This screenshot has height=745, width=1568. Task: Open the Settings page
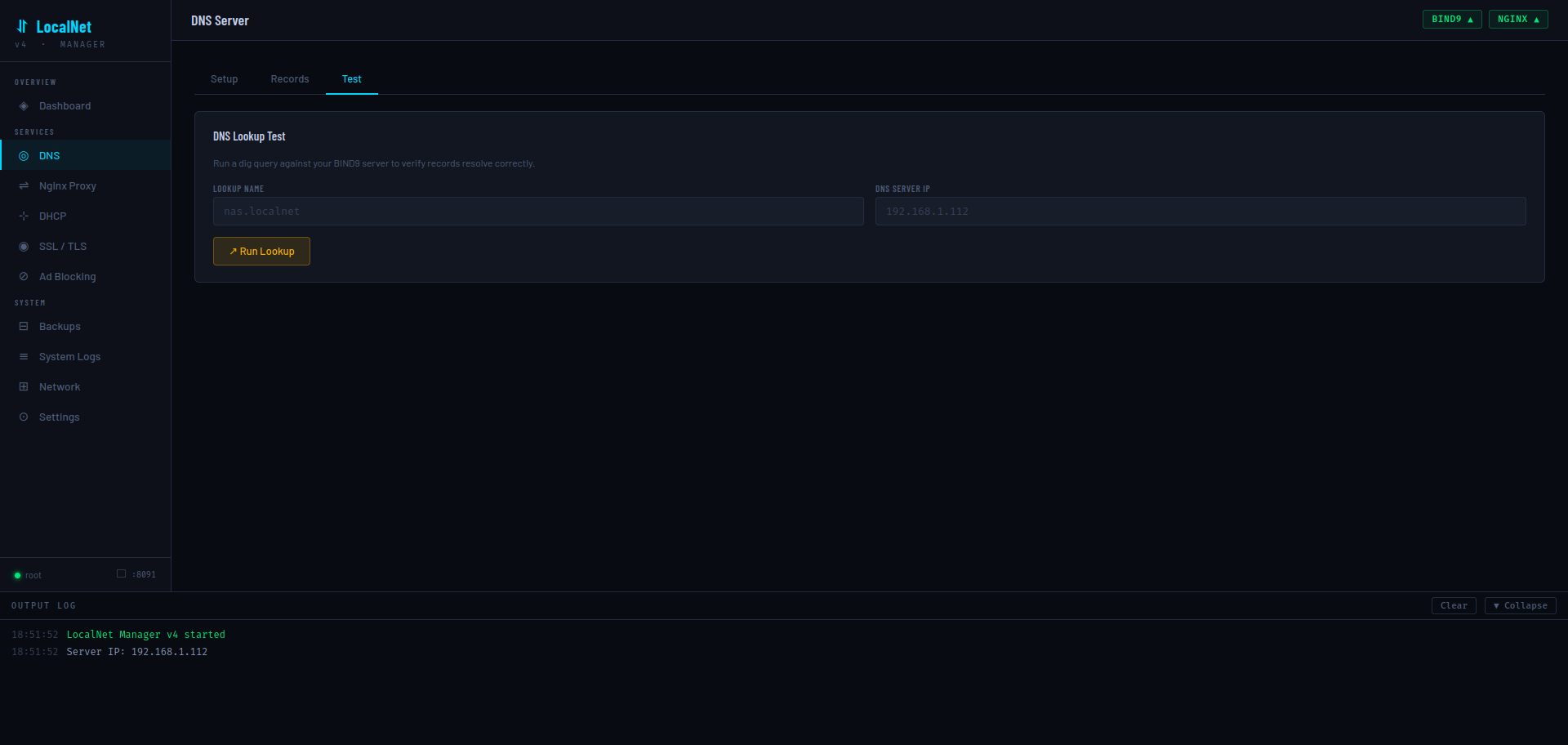(85, 417)
